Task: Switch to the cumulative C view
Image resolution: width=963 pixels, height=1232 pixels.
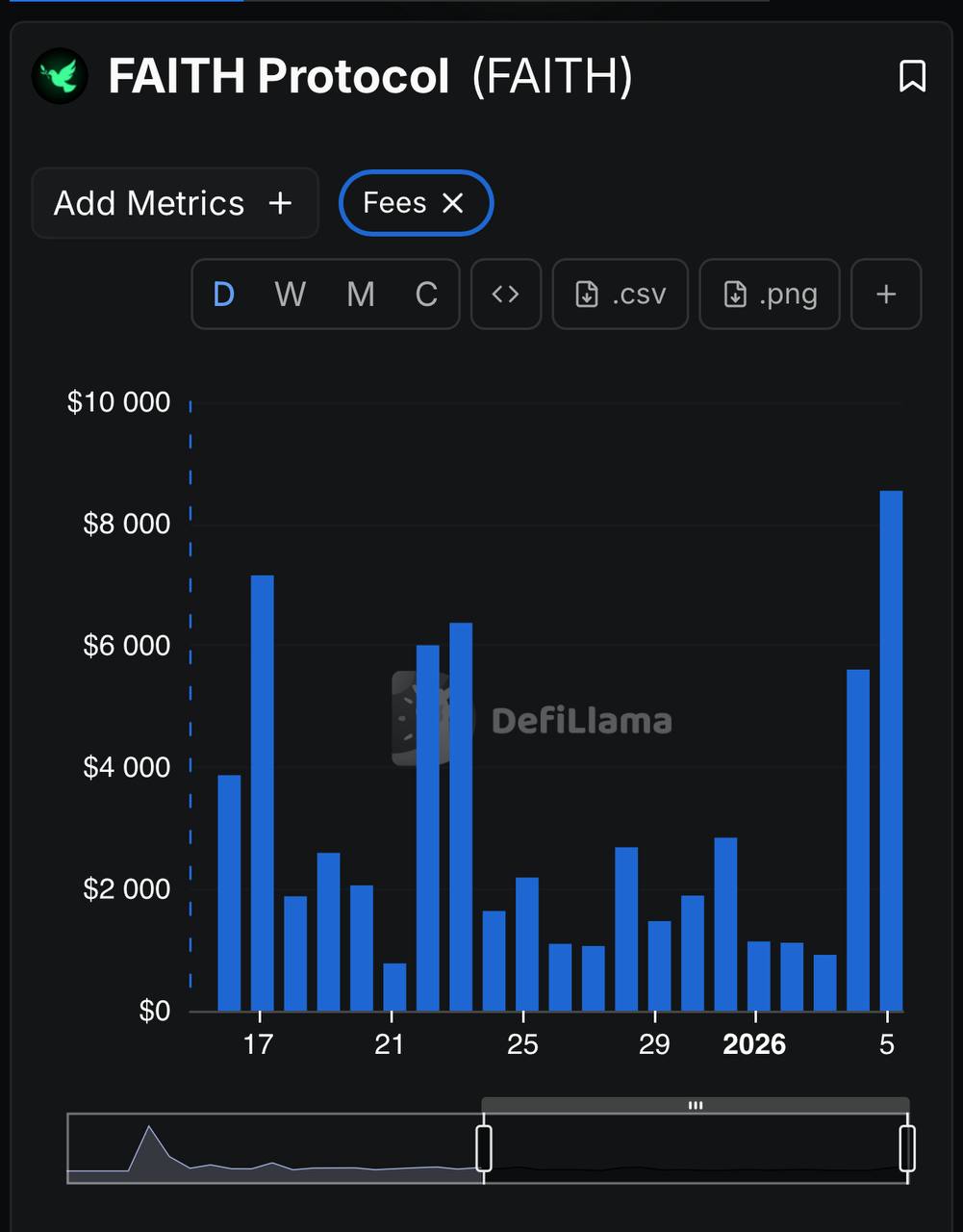Action: pos(426,295)
